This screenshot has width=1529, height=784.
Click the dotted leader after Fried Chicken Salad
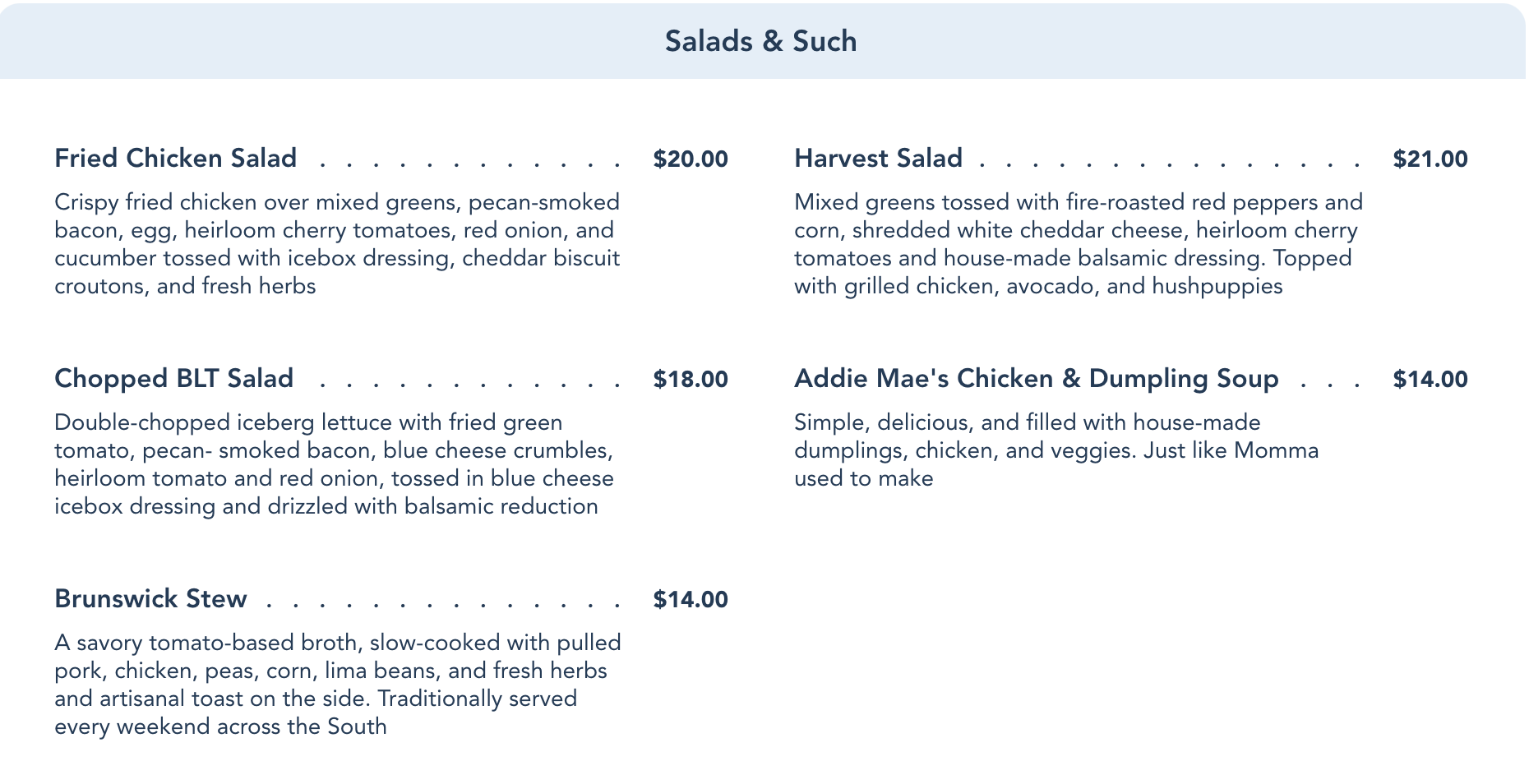(469, 164)
